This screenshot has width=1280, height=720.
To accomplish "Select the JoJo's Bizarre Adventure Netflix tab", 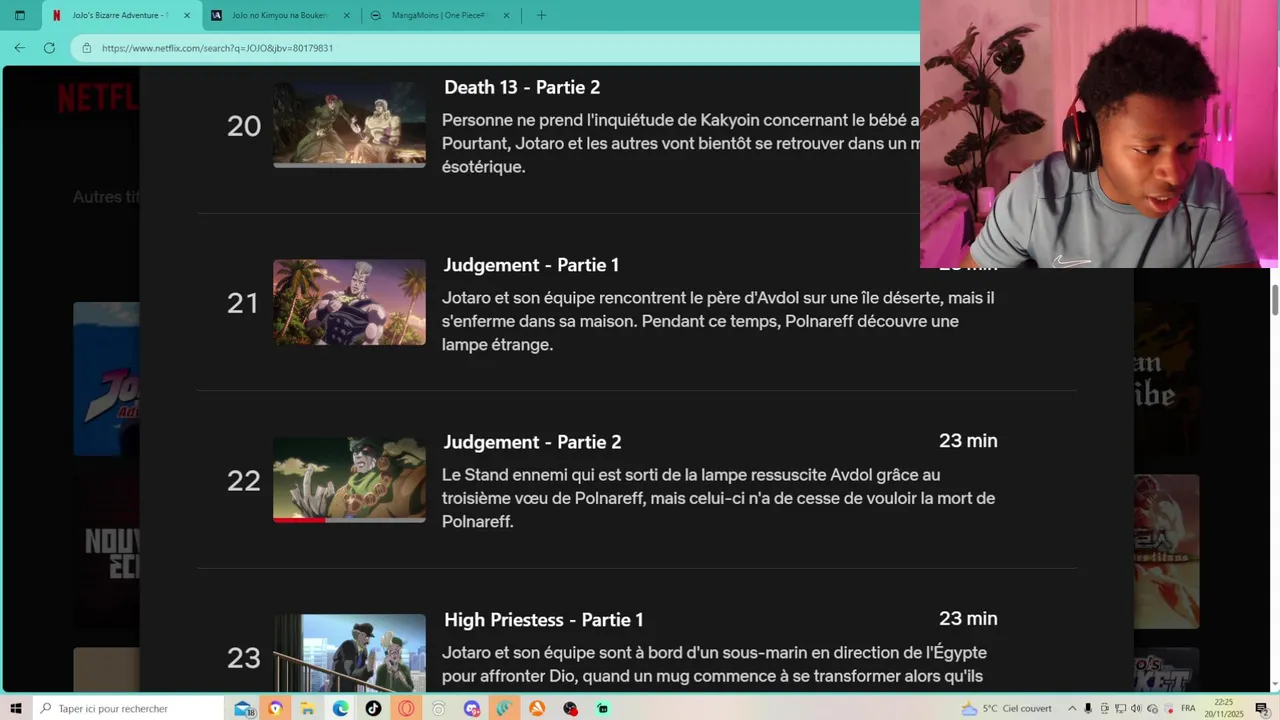I will coord(120,15).
